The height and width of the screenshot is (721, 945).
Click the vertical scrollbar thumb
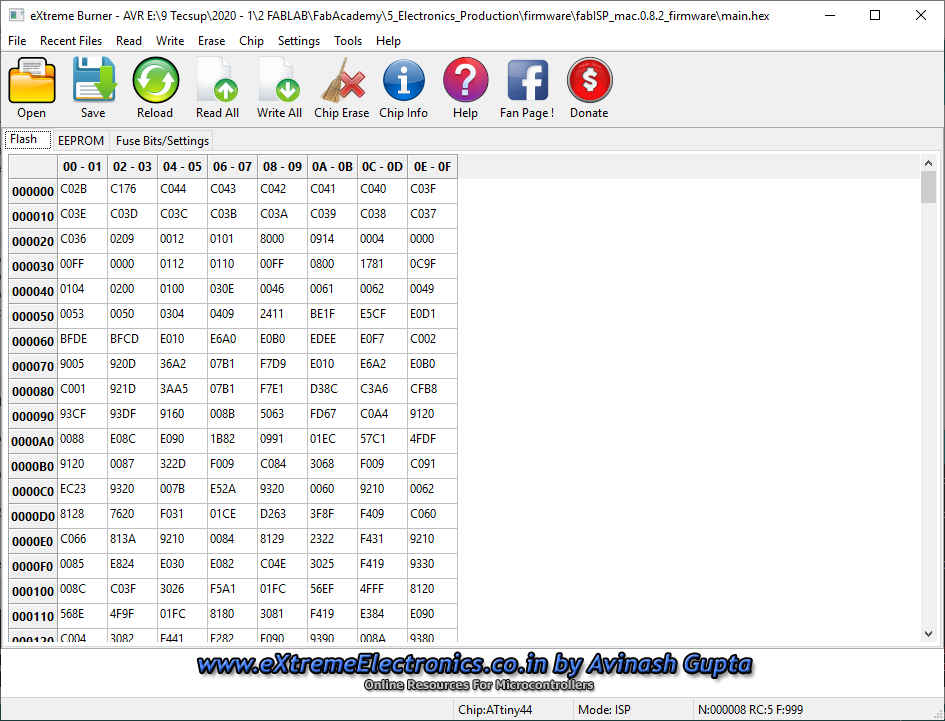pyautogui.click(x=928, y=187)
